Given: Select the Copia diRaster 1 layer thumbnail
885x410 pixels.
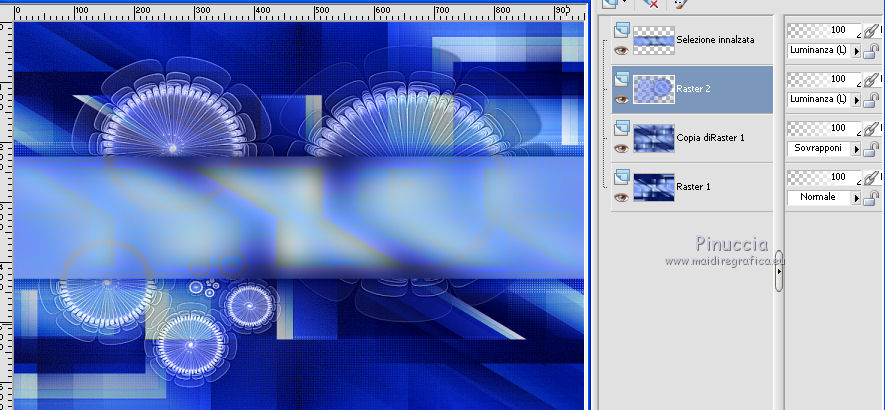Looking at the screenshot, I should [x=654, y=138].
